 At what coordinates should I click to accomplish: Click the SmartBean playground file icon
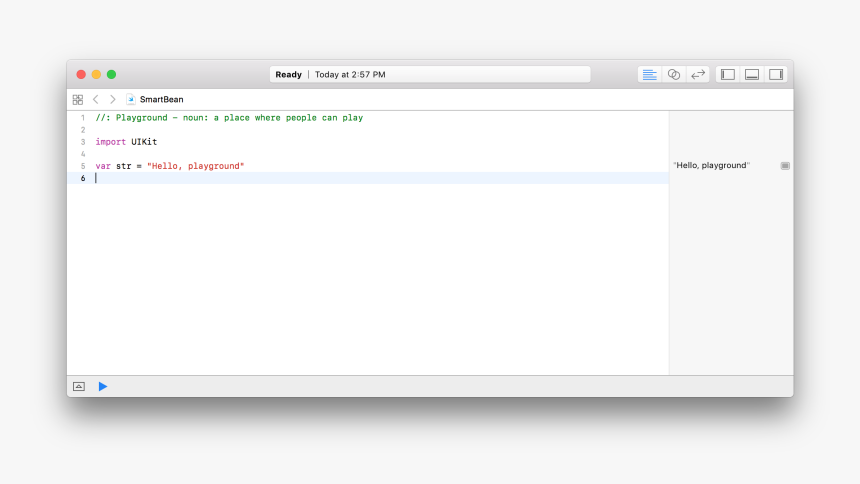point(131,100)
